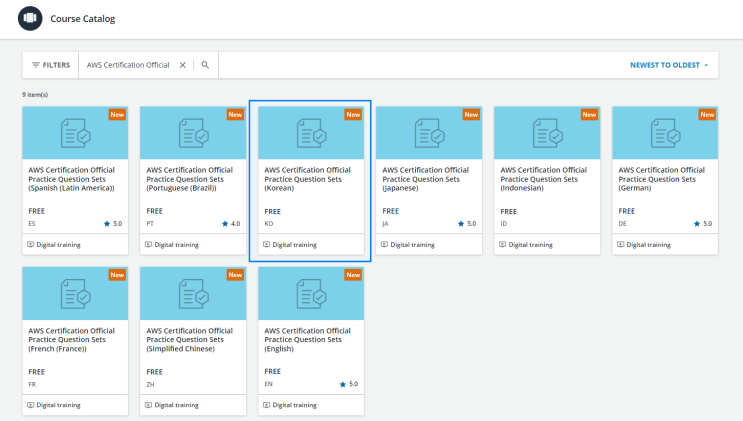Click the Digital training icon on Japanese card
This screenshot has width=743, height=421.
pos(384,245)
